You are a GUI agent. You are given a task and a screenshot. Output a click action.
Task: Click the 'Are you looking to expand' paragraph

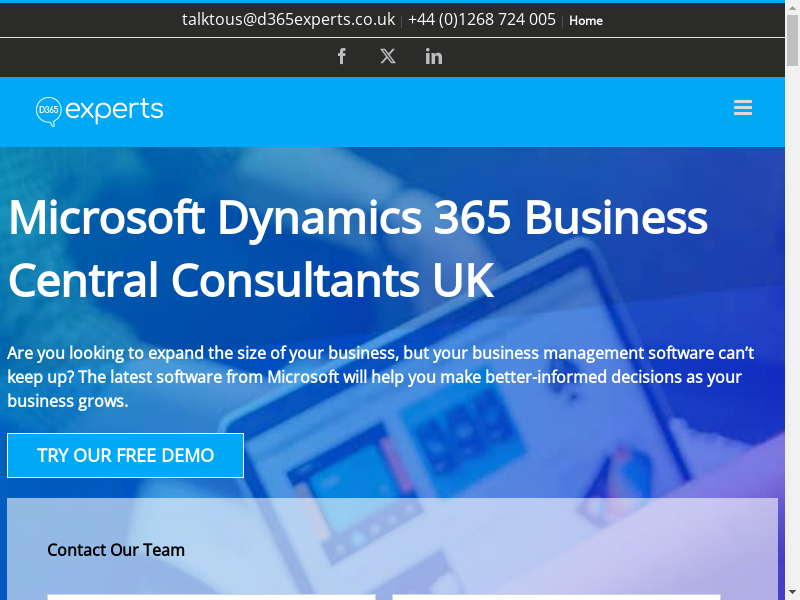coord(380,377)
